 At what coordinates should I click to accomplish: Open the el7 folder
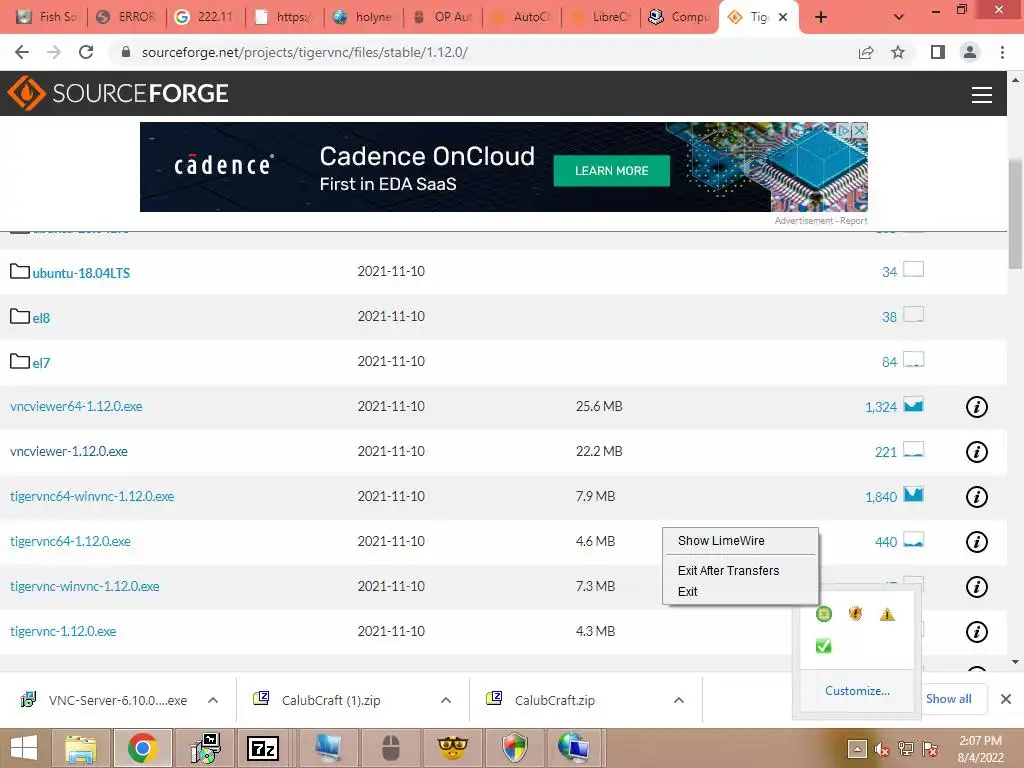pos(41,363)
